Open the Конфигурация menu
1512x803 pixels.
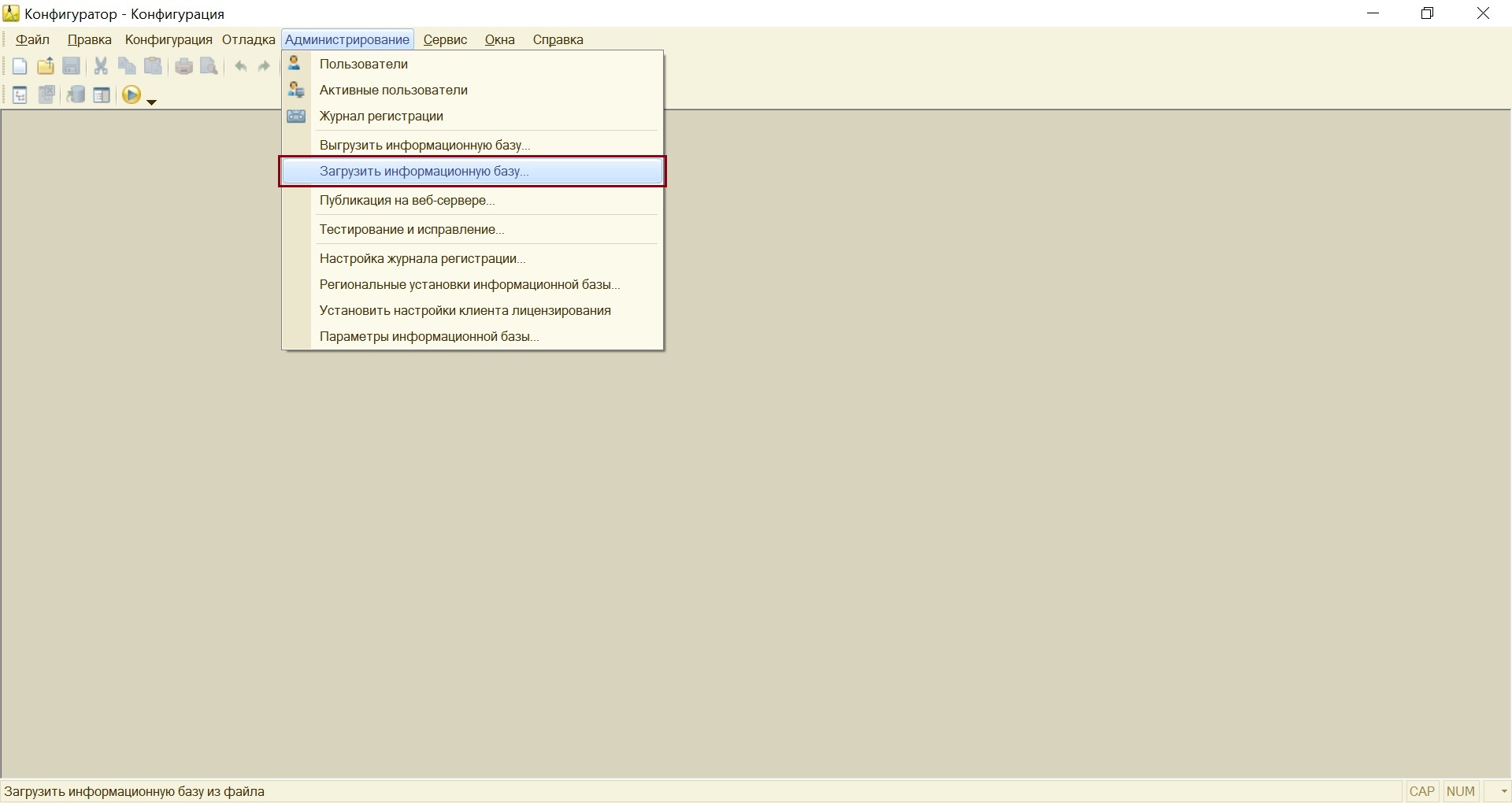point(169,39)
